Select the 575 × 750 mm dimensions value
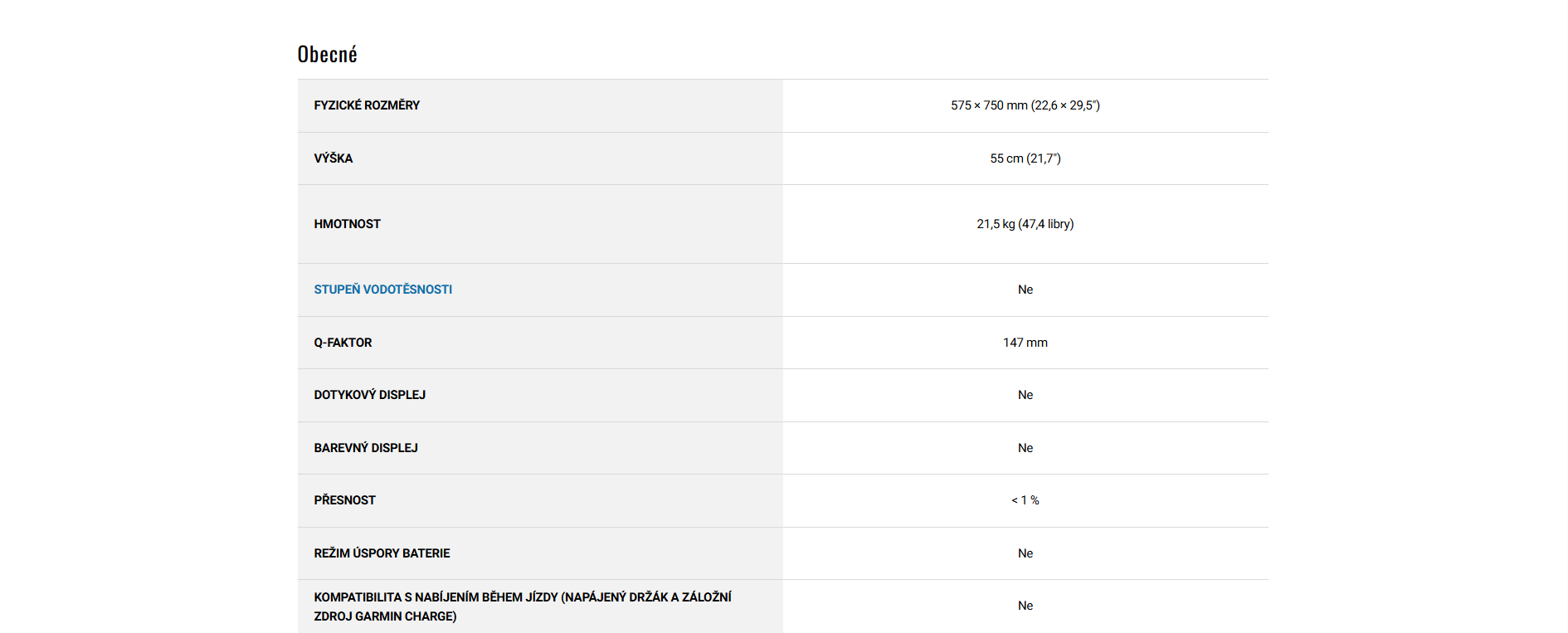This screenshot has height=633, width=1568. [x=1025, y=105]
